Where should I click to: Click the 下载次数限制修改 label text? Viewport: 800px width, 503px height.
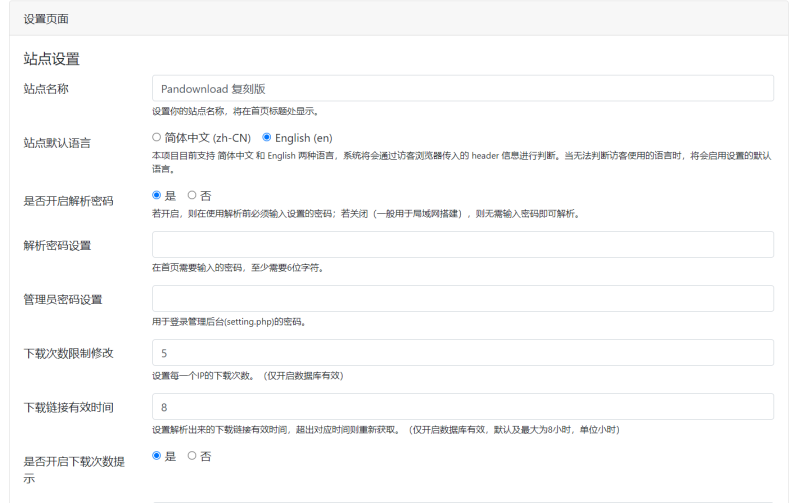pyautogui.click(x=68, y=353)
